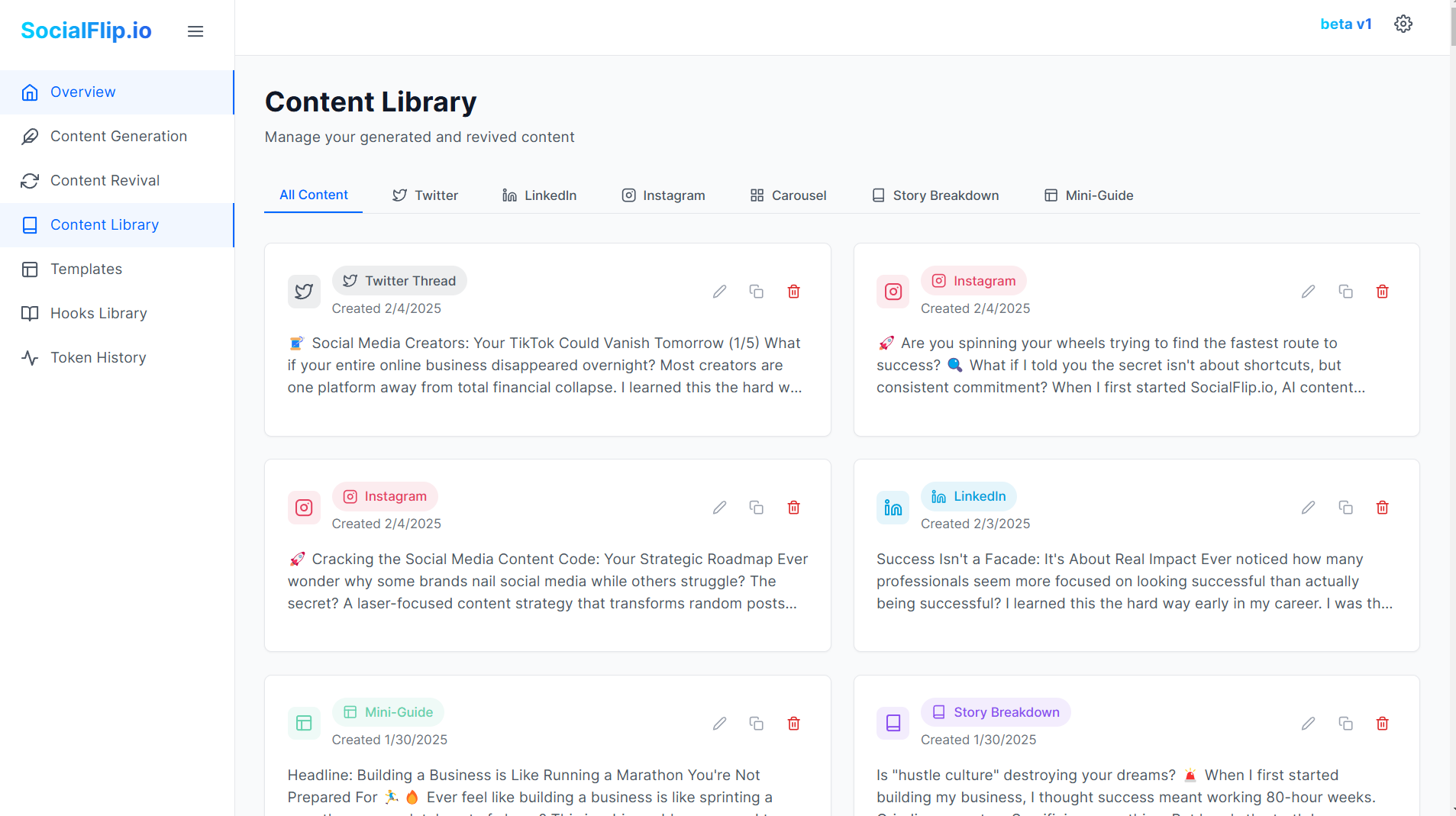Edit the Twitter Thread card
The width and height of the screenshot is (1456, 816).
[x=719, y=292]
